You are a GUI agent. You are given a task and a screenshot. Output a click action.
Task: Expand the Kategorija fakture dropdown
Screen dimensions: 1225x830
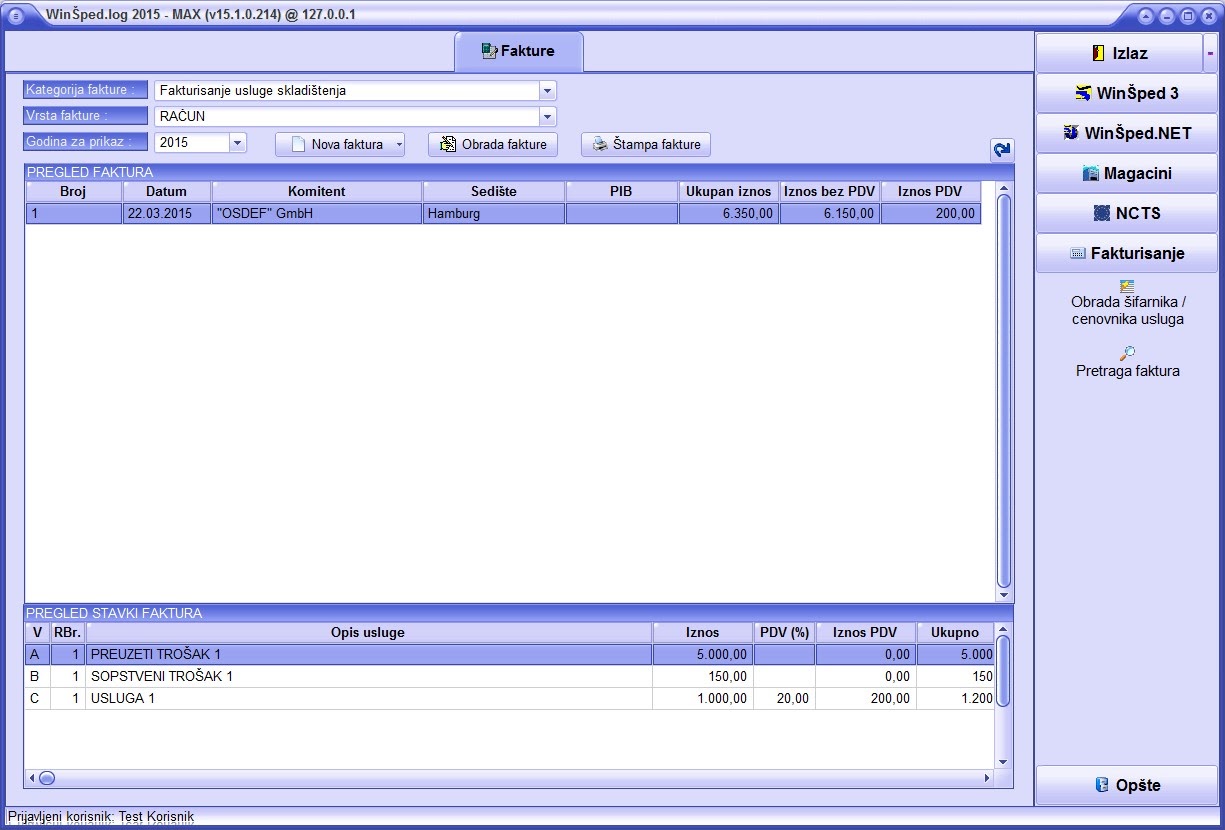pos(547,91)
